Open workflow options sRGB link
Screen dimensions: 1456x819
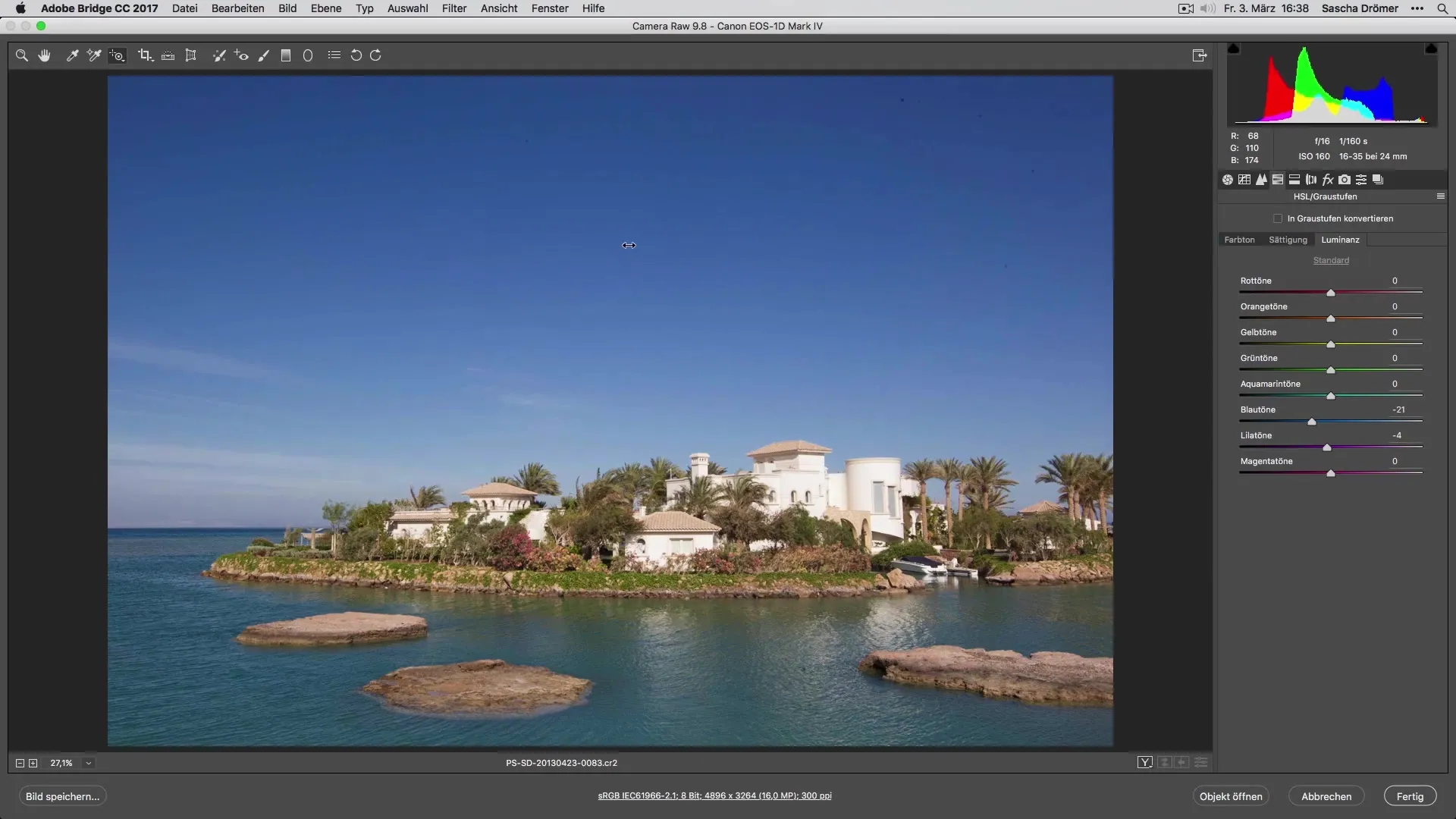(x=714, y=795)
